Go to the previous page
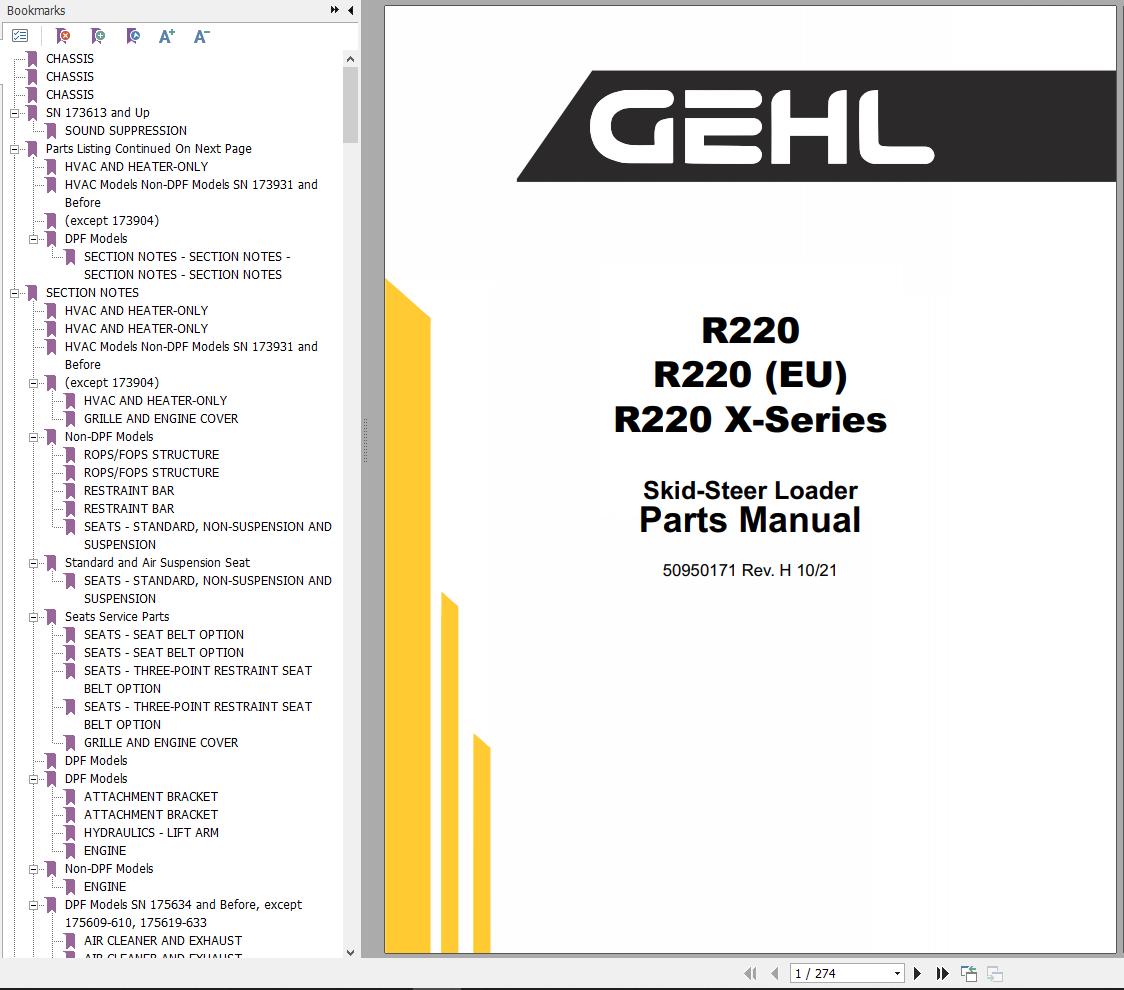The image size is (1124, 990). 775,974
